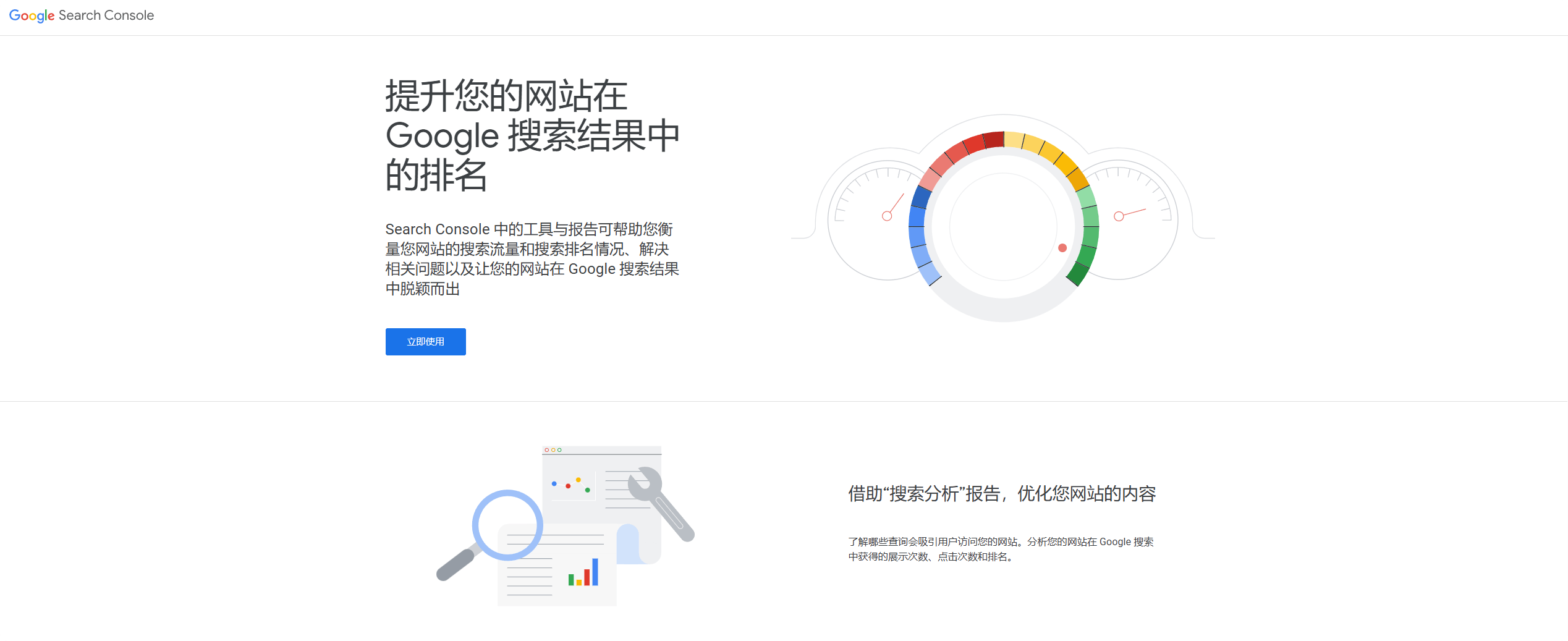Click the text starting with 了解哪些查询会吸引用户
Viewport: 1568px width, 641px height.
pyautogui.click(x=1001, y=549)
